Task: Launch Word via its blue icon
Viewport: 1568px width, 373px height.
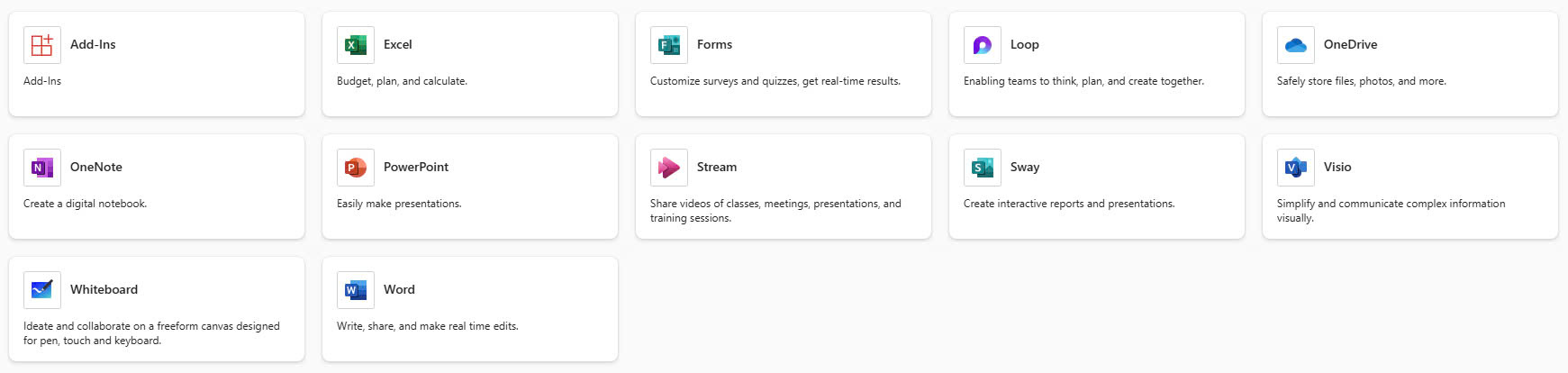Action: pyautogui.click(x=356, y=290)
